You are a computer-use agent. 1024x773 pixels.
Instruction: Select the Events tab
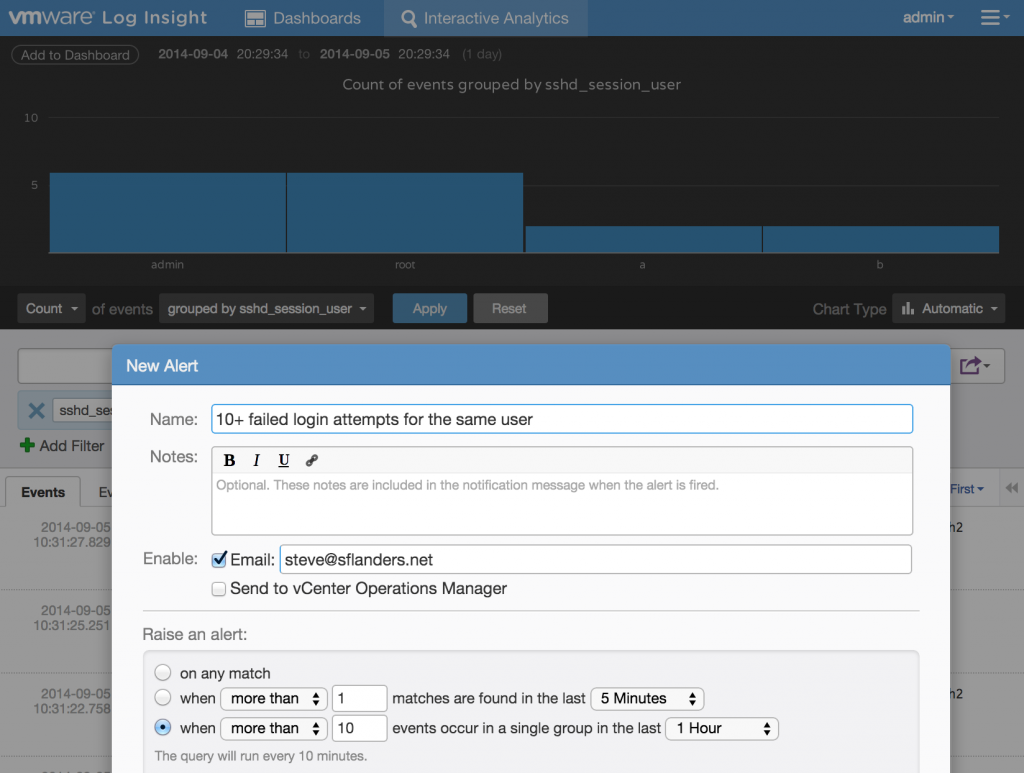(43, 492)
